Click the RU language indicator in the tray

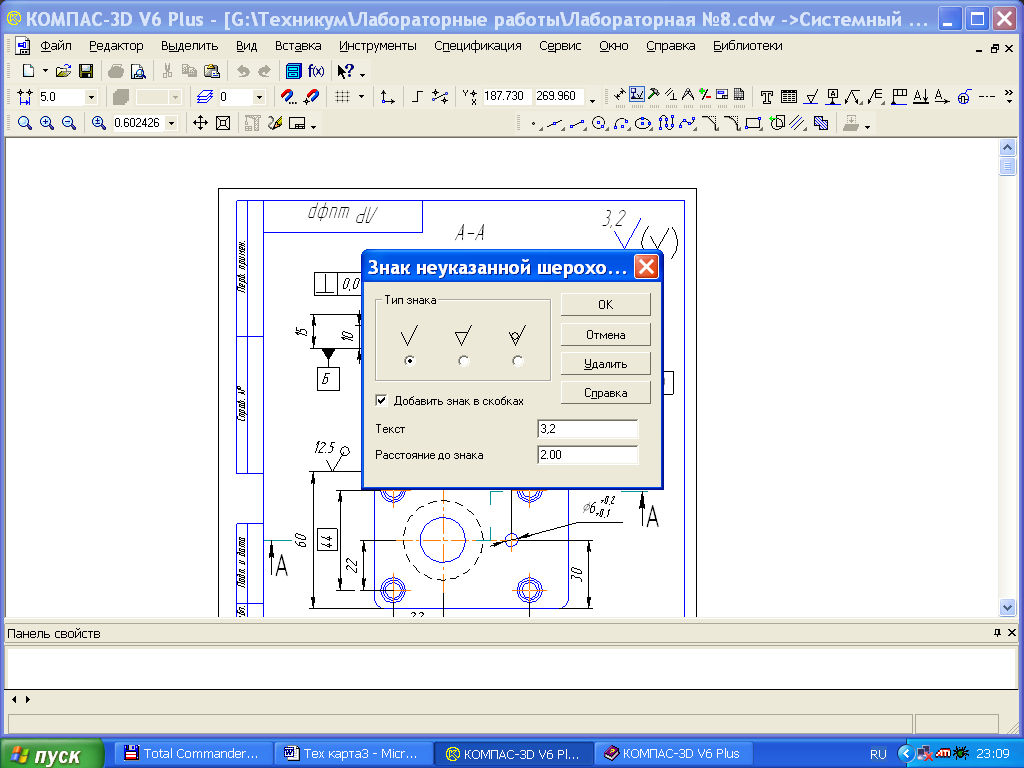tap(878, 754)
